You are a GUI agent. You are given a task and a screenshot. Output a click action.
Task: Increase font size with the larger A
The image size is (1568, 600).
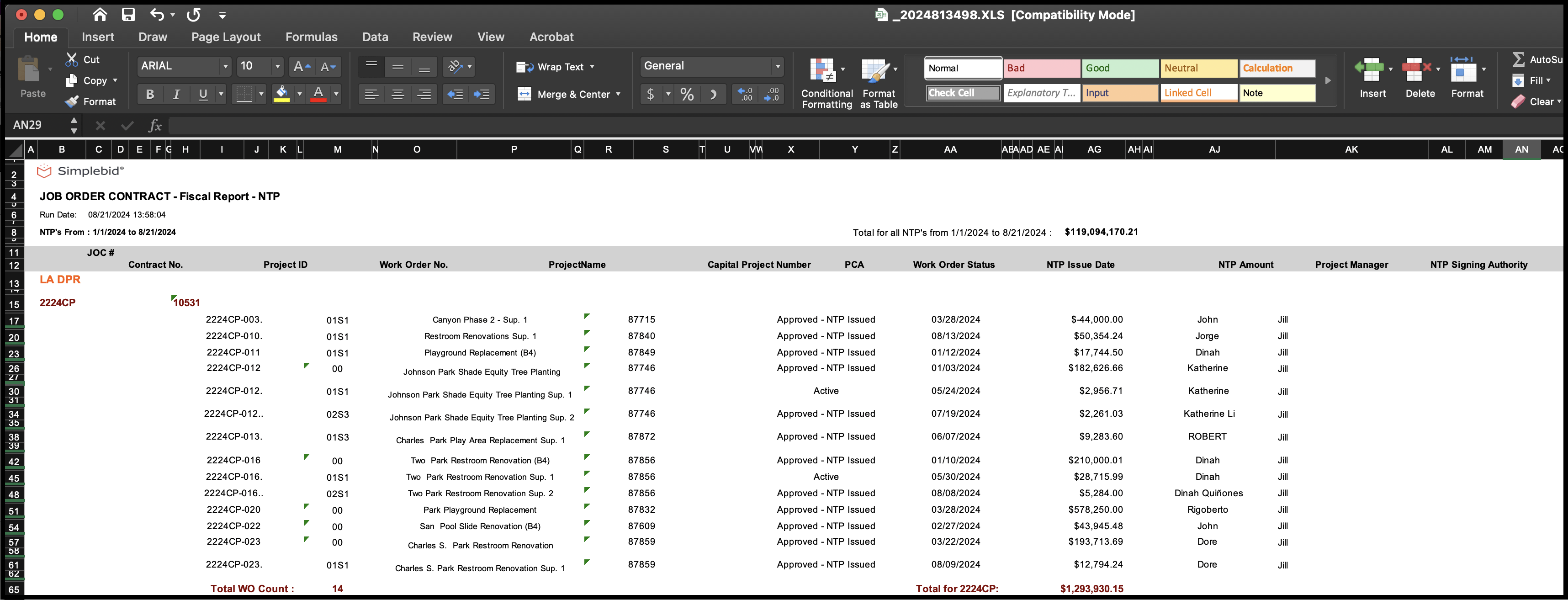pyautogui.click(x=302, y=66)
